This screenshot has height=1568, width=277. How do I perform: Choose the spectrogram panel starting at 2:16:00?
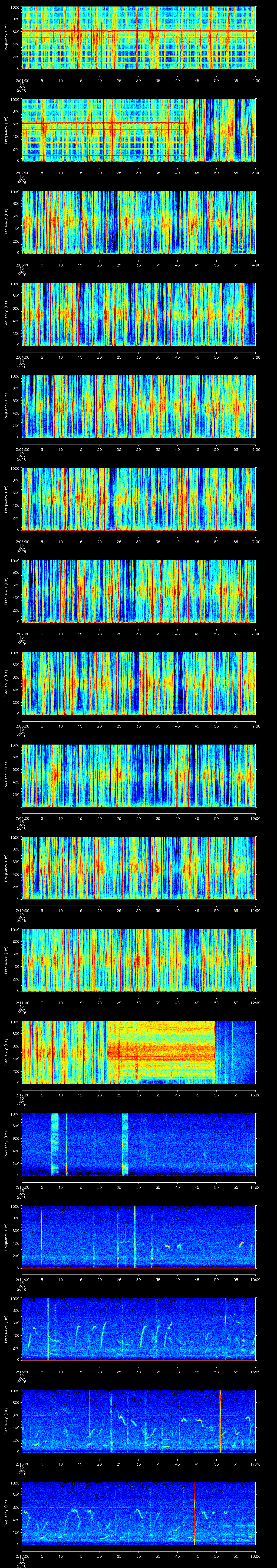coord(139,1421)
